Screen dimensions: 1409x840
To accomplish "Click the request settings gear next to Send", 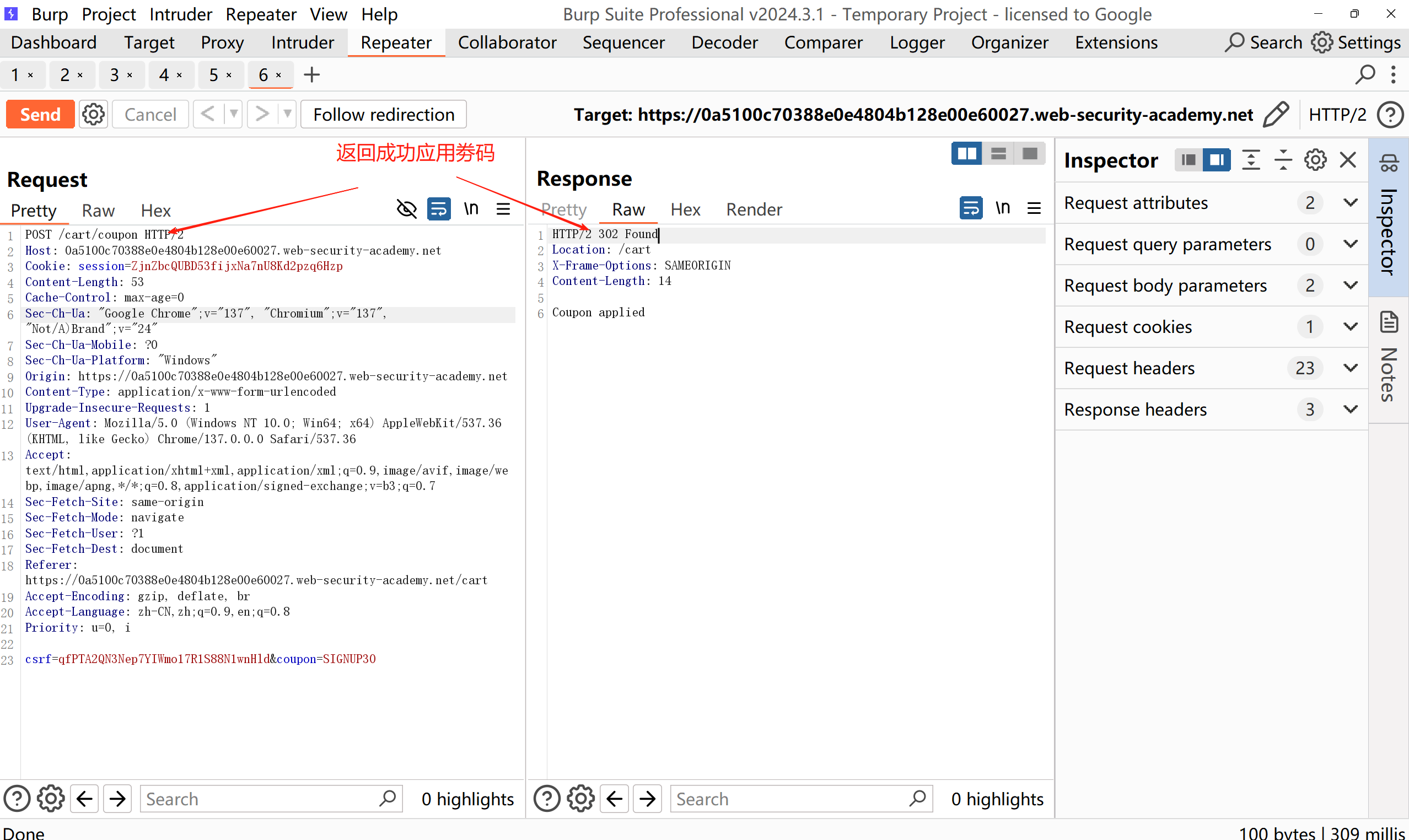I will click(x=93, y=114).
